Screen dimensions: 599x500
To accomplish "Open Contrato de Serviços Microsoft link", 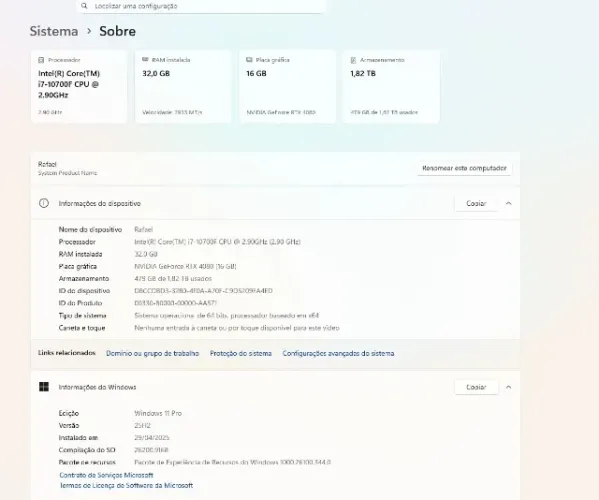I will click(106, 475).
